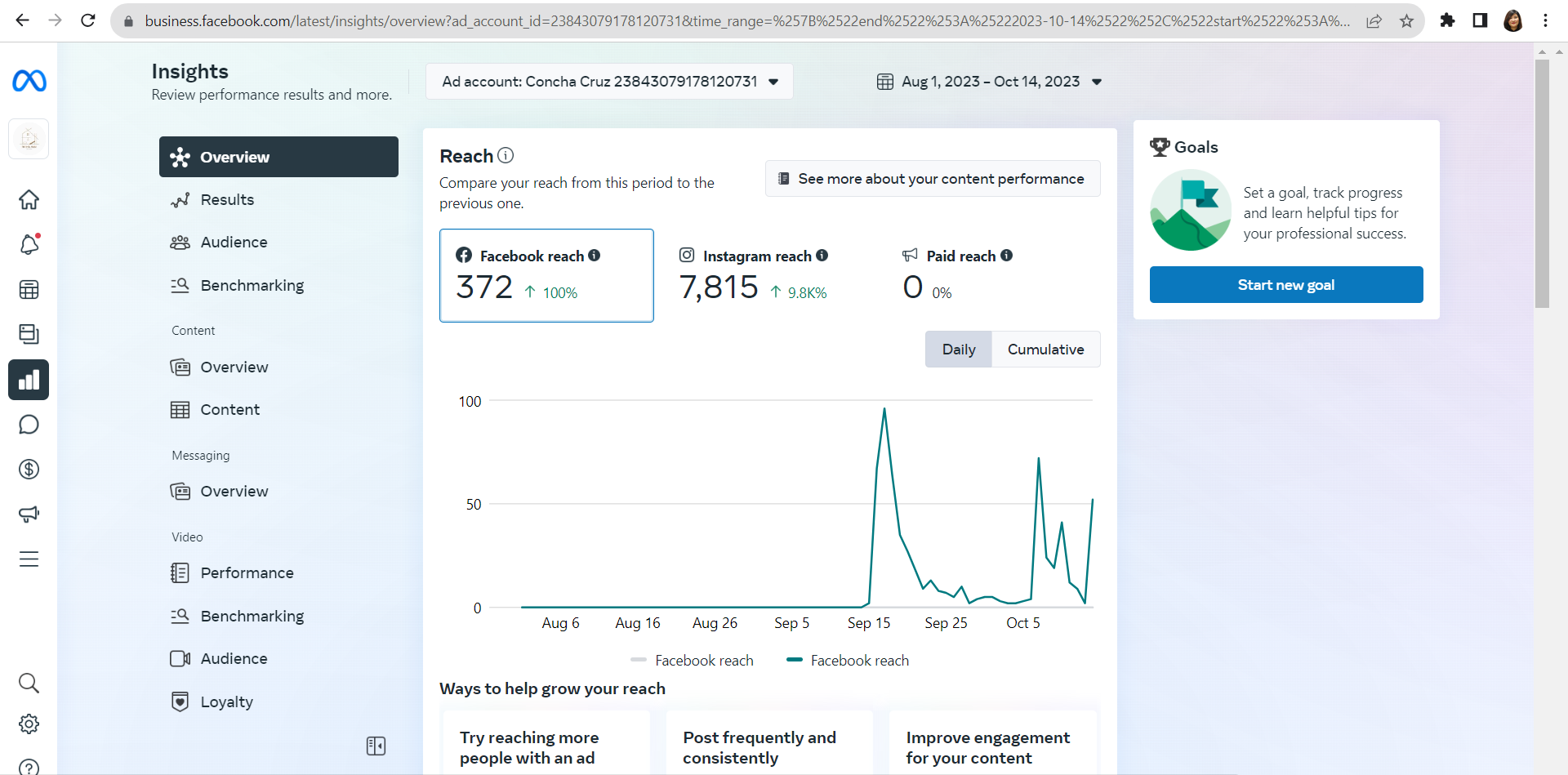The image size is (1568, 775).
Task: Open the Chrome three-dot menu
Action: (1545, 20)
